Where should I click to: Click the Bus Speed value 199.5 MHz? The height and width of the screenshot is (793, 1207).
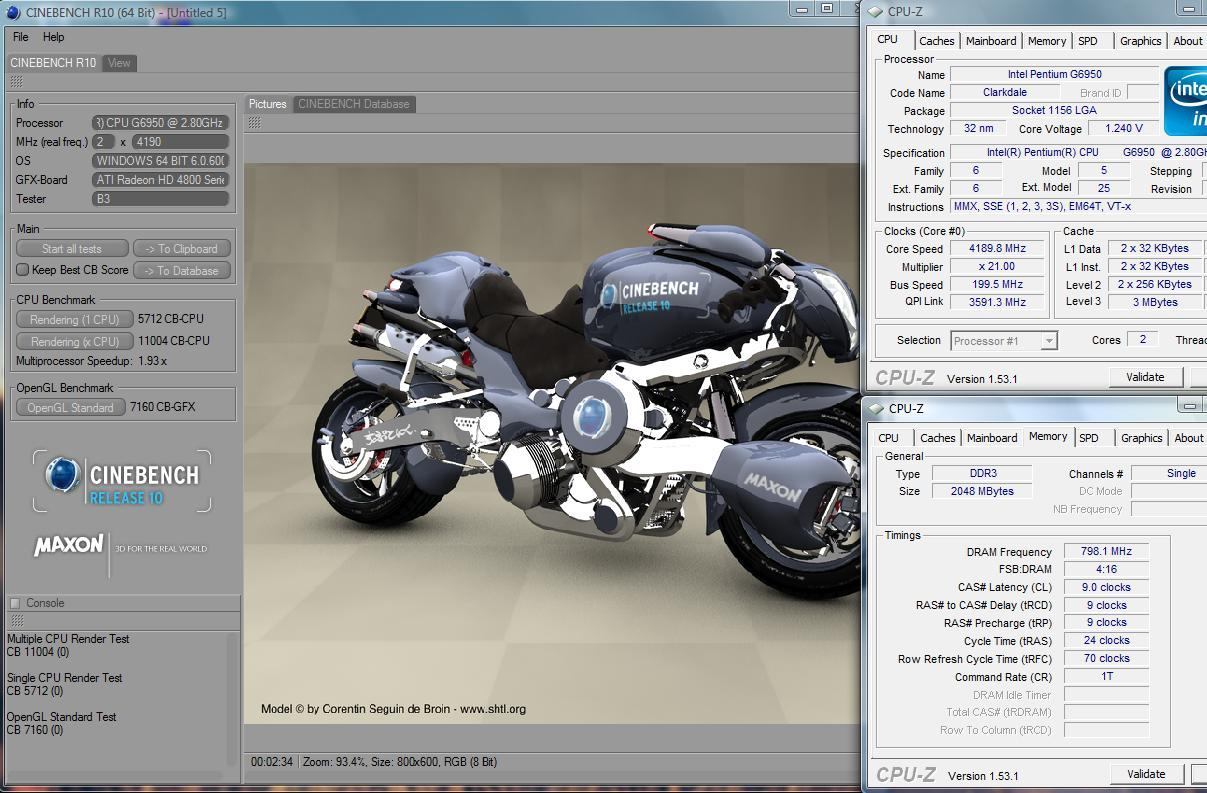tap(997, 285)
